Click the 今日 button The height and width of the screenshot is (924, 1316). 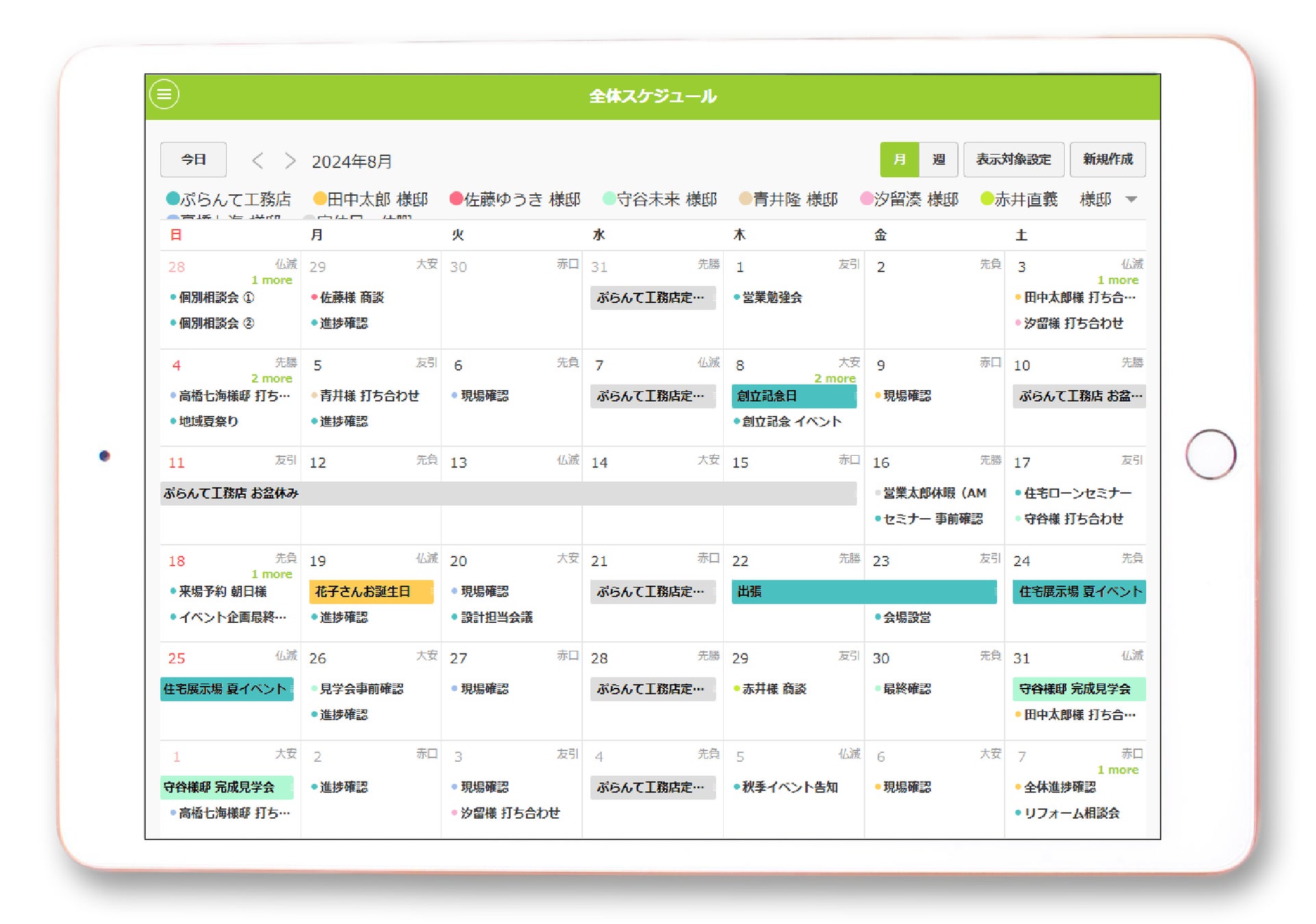193,159
